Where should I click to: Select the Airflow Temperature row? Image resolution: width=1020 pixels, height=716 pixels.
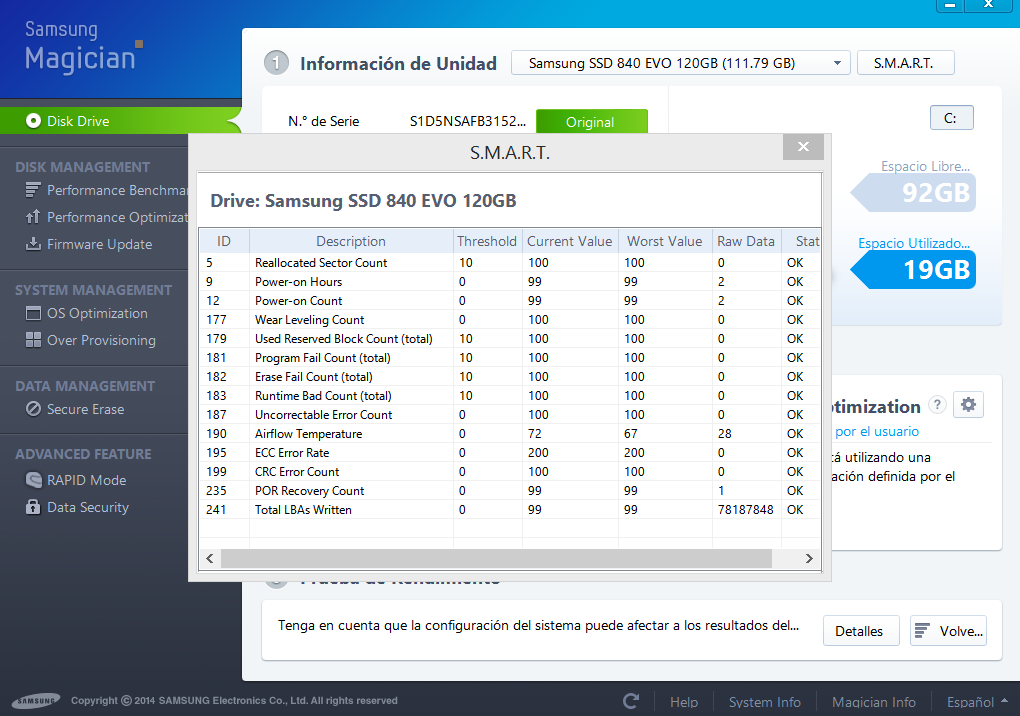click(x=509, y=433)
